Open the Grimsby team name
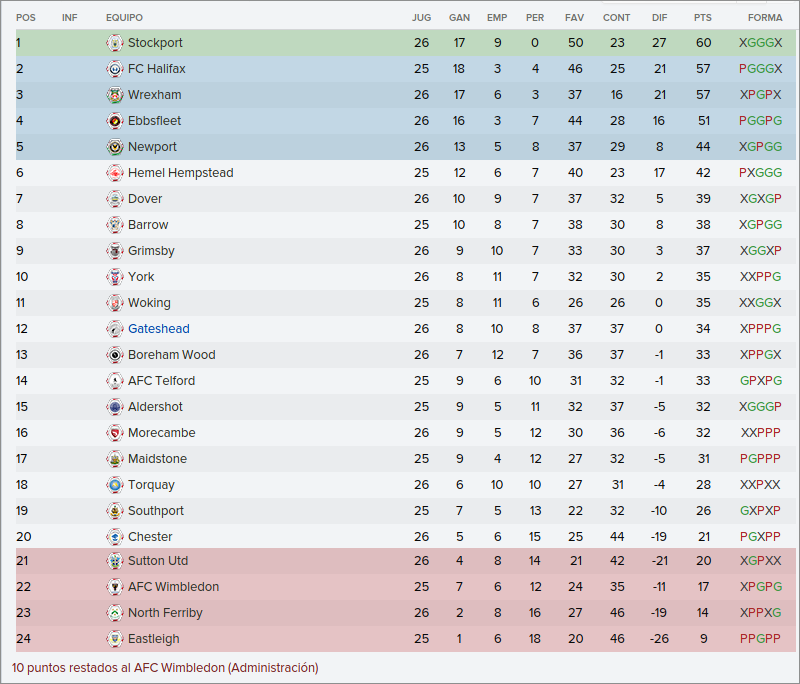Viewport: 800px width, 684px height. [x=151, y=251]
